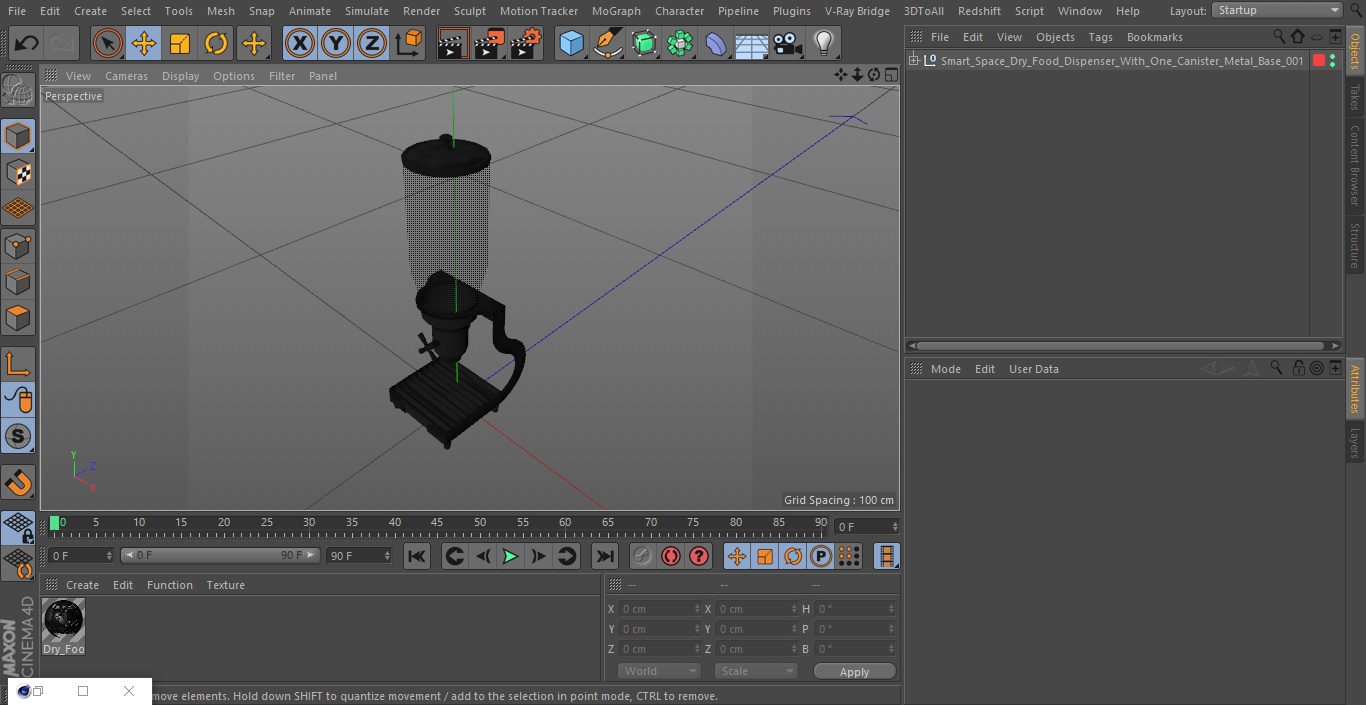Add a Cube primitive object
Image resolution: width=1366 pixels, height=705 pixels.
point(571,43)
